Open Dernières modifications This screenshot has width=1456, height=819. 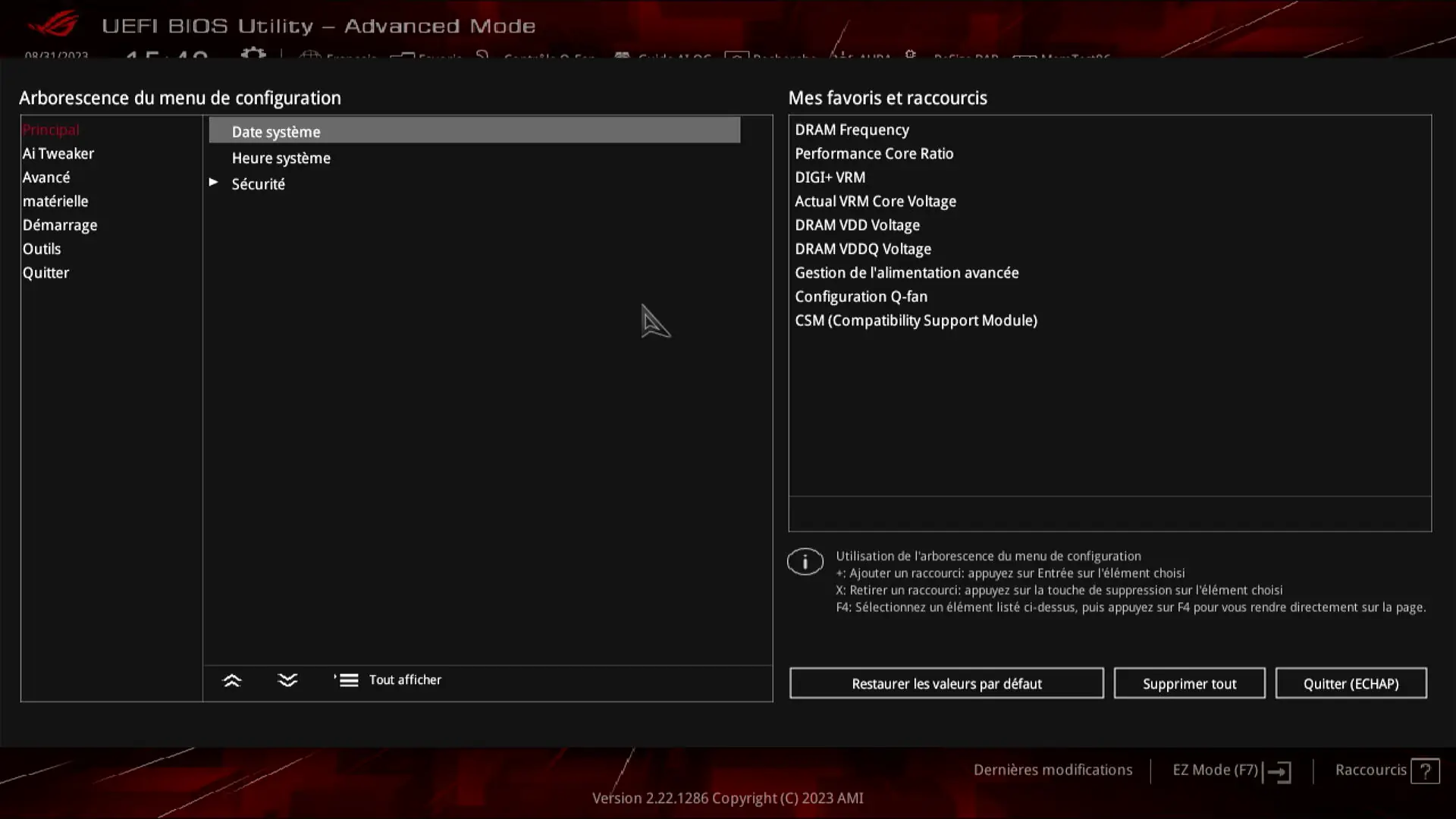pyautogui.click(x=1053, y=770)
